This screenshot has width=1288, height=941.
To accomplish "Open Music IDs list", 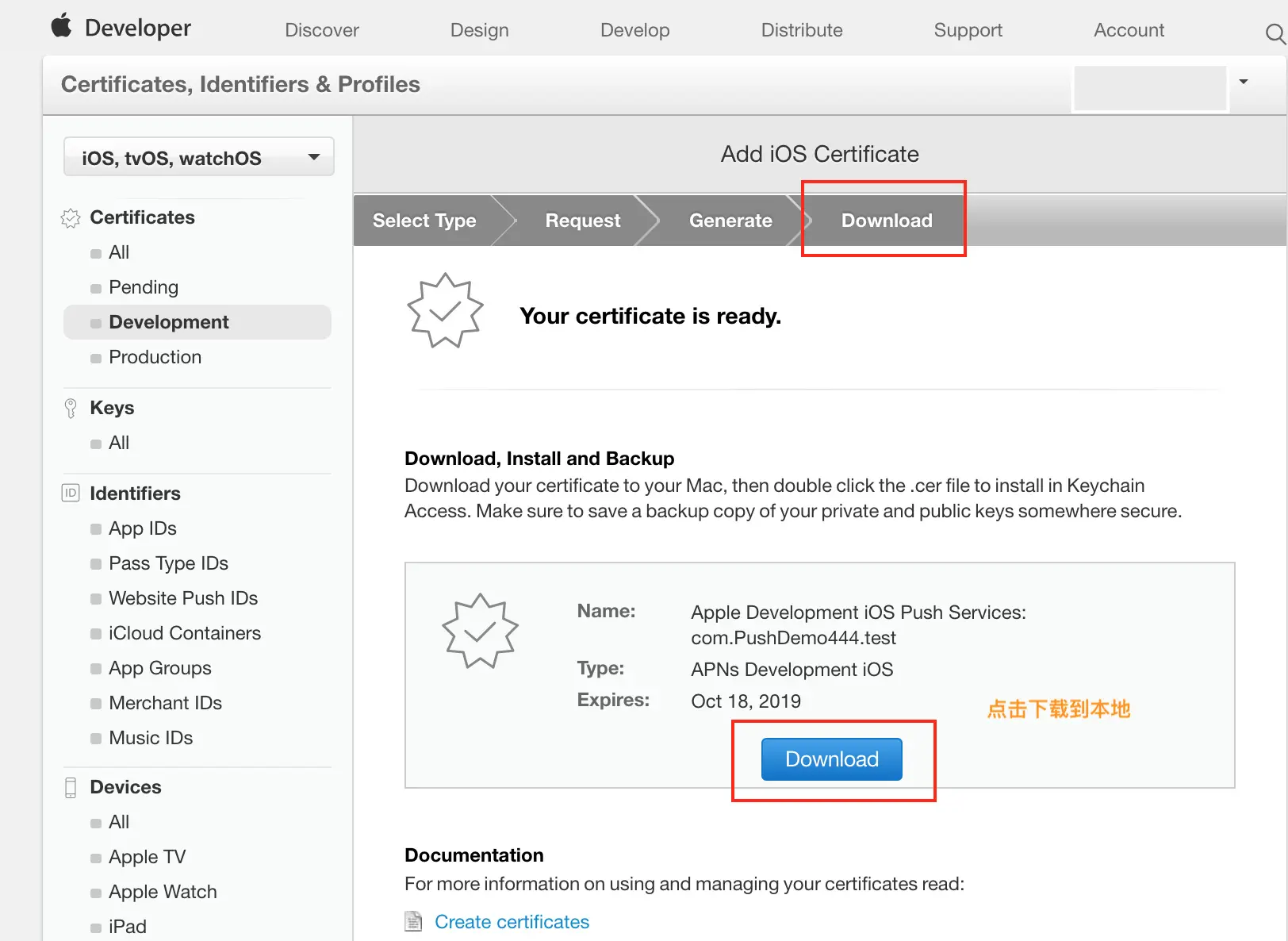I will tap(151, 738).
